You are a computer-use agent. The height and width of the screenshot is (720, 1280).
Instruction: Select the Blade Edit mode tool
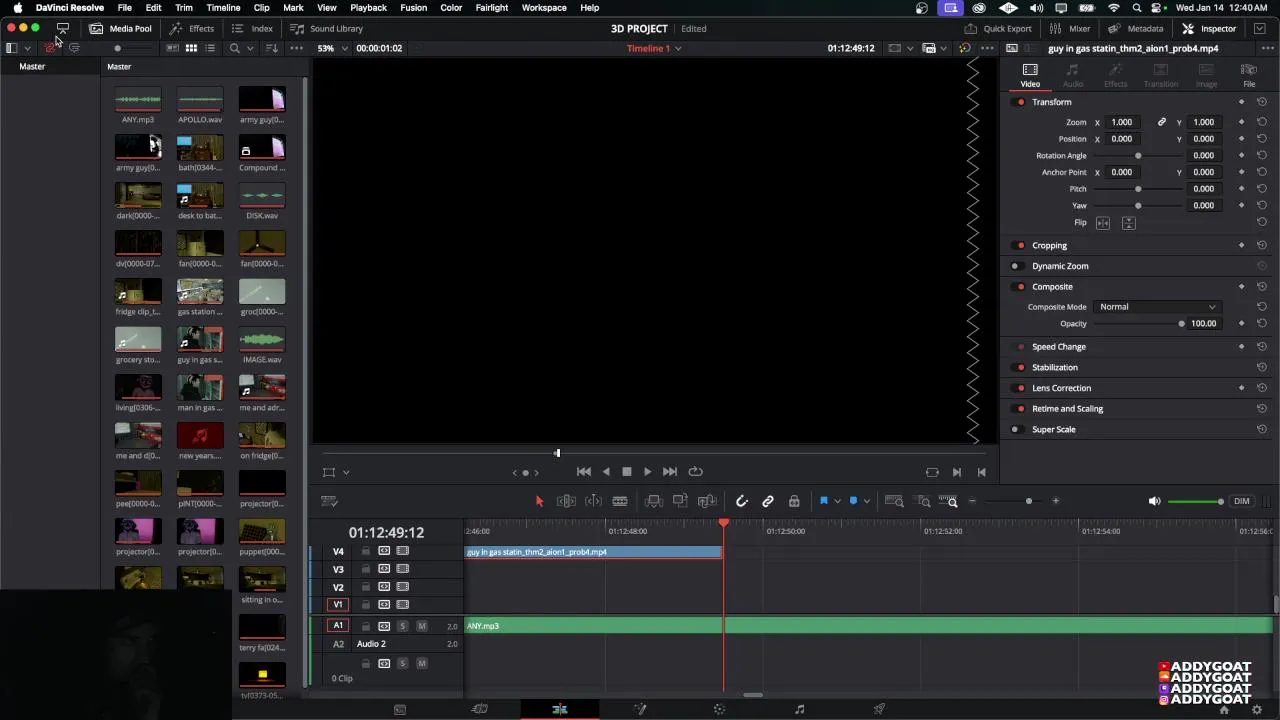click(x=620, y=501)
